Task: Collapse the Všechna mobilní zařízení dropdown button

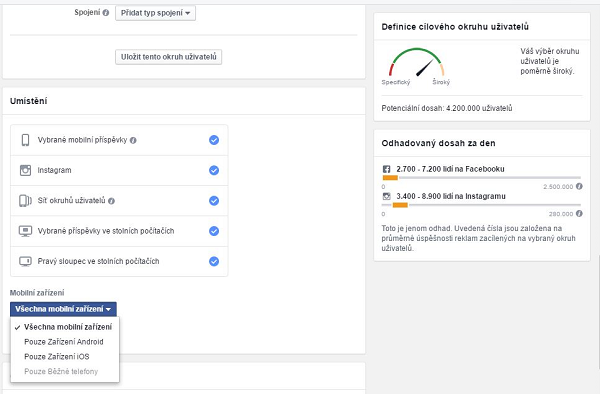Action: click(63, 309)
